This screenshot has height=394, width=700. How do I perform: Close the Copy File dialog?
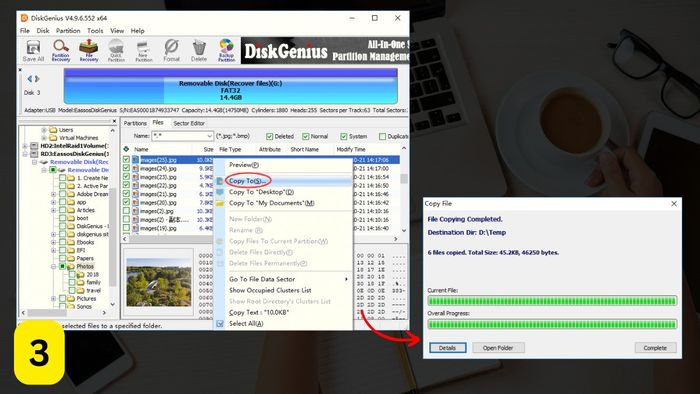tap(674, 203)
